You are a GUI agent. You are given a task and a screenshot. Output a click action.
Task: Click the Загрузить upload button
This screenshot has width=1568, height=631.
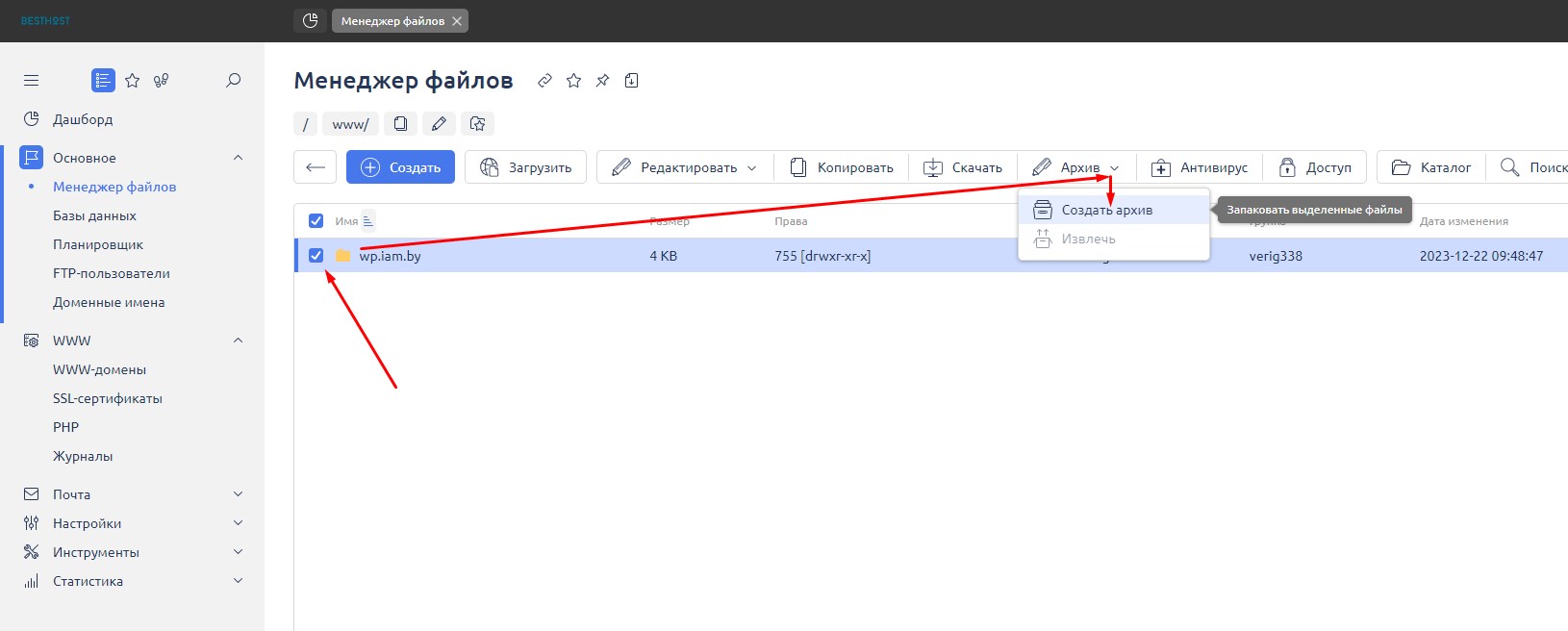coord(525,167)
